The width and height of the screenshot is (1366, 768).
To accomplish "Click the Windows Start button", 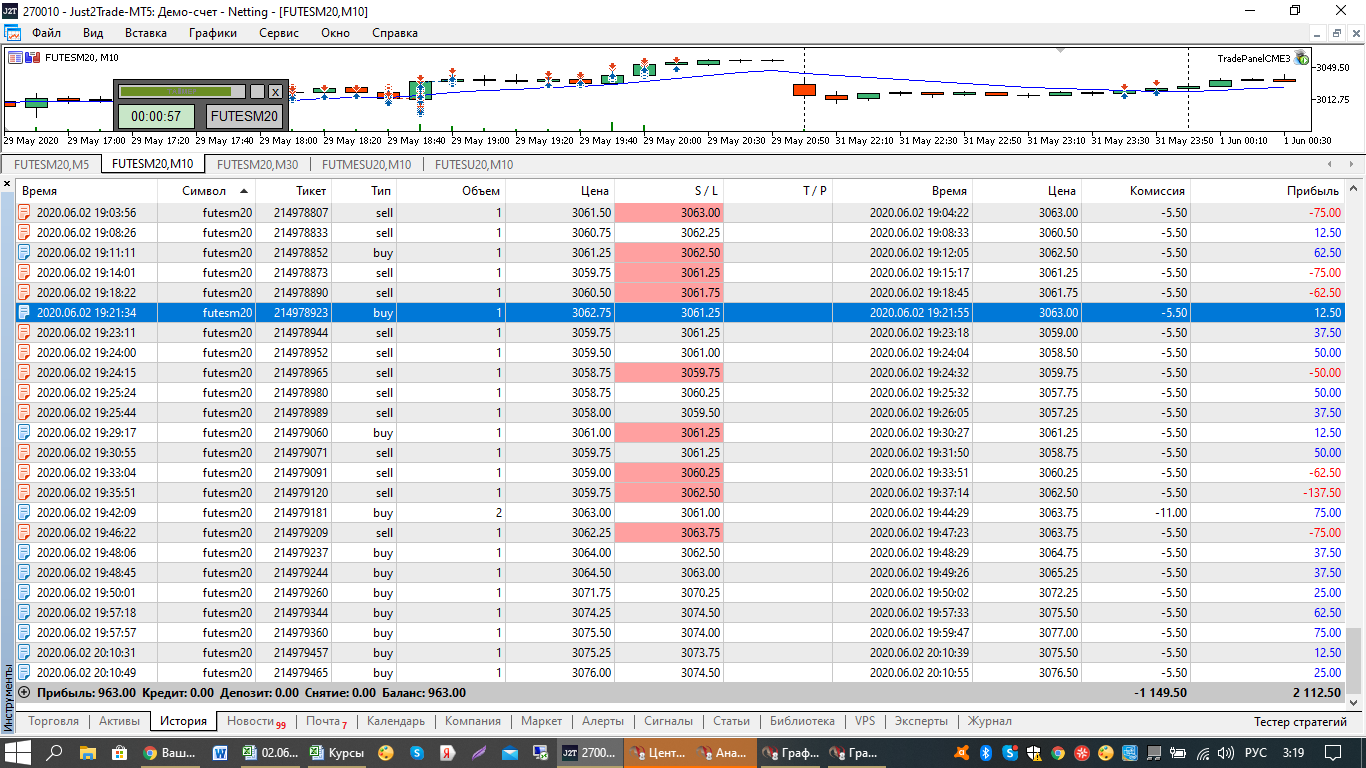I will coord(19,752).
